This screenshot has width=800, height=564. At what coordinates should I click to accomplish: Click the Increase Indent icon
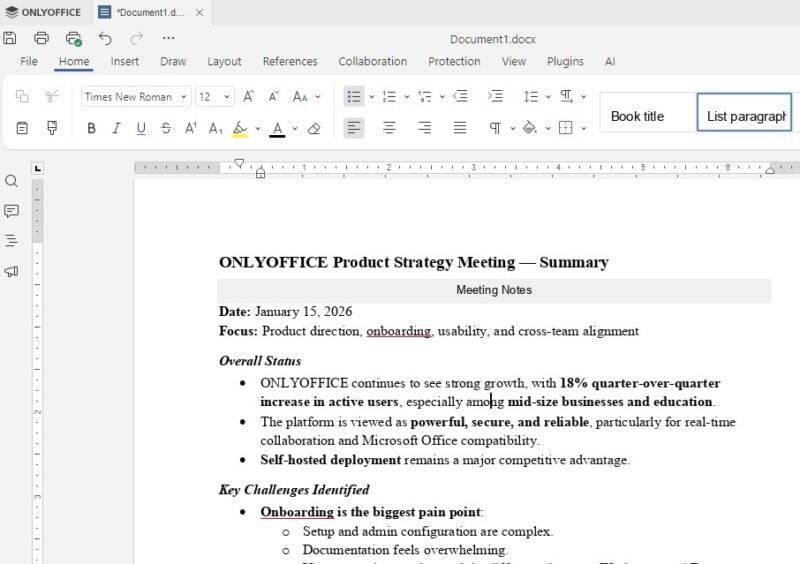click(x=495, y=96)
